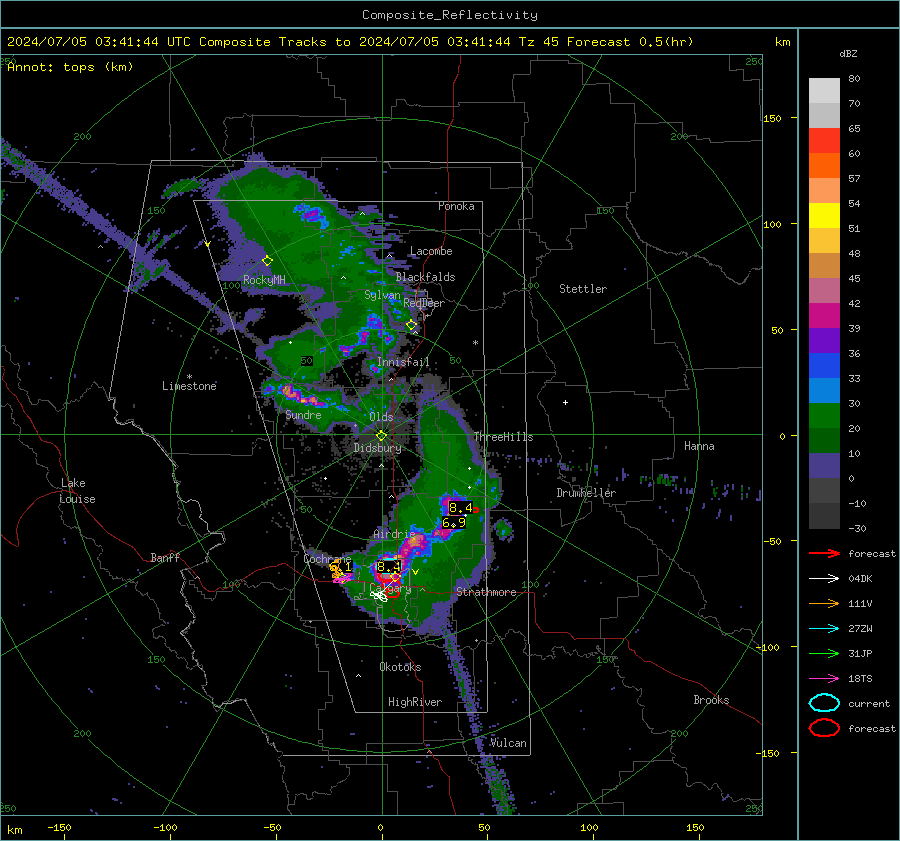Image resolution: width=900 pixels, height=841 pixels.
Task: Click the Composite_Reflectivity title
Action: 450,15
